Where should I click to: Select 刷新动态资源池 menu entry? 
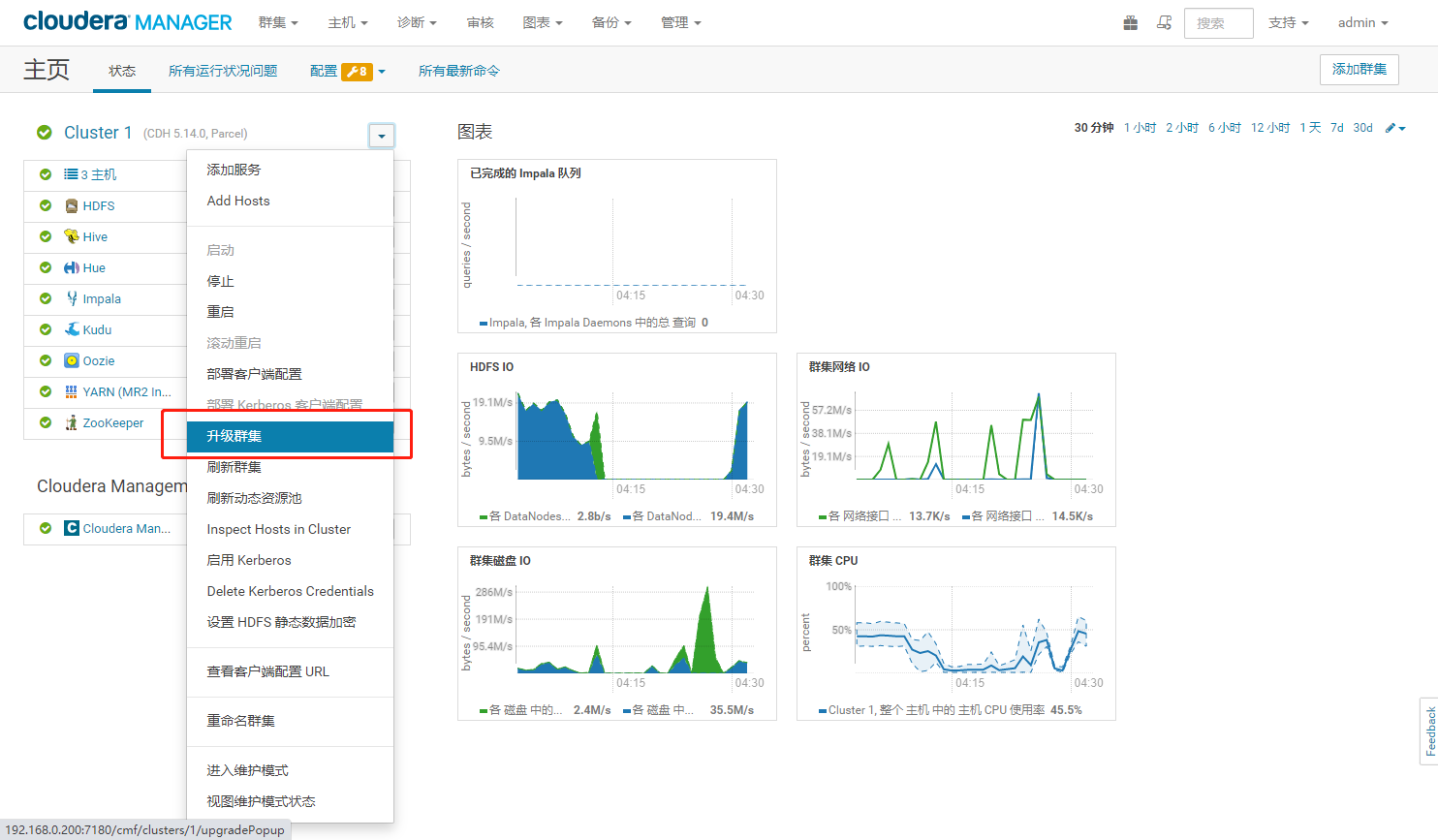pos(290,498)
